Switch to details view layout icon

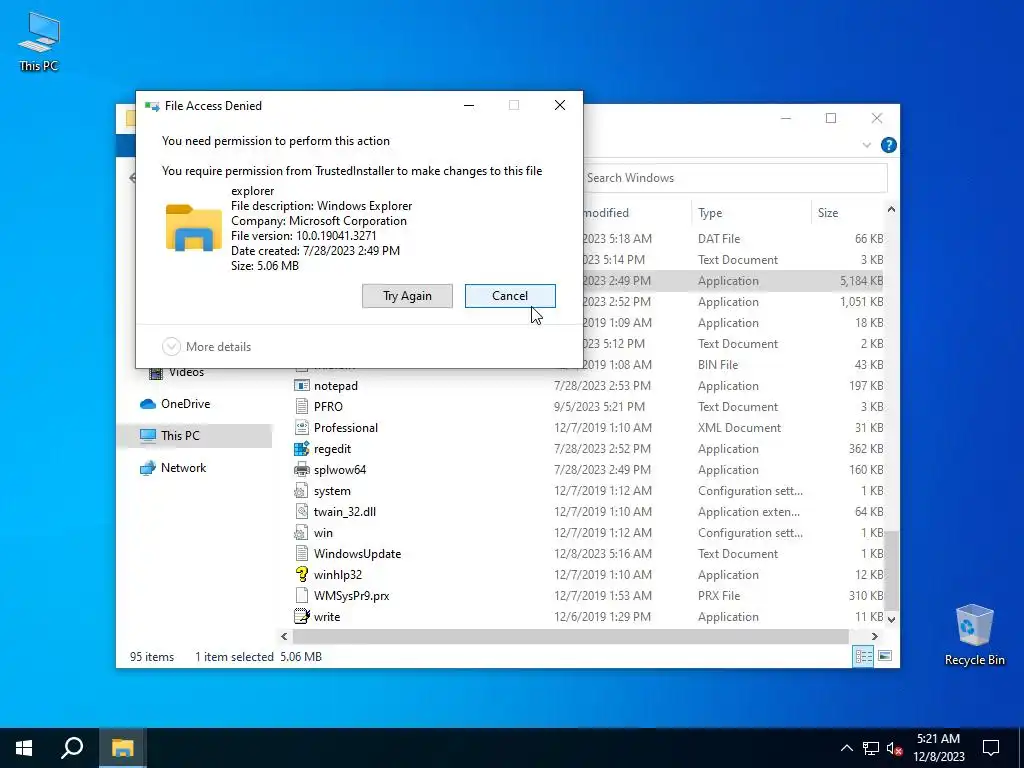coord(863,656)
